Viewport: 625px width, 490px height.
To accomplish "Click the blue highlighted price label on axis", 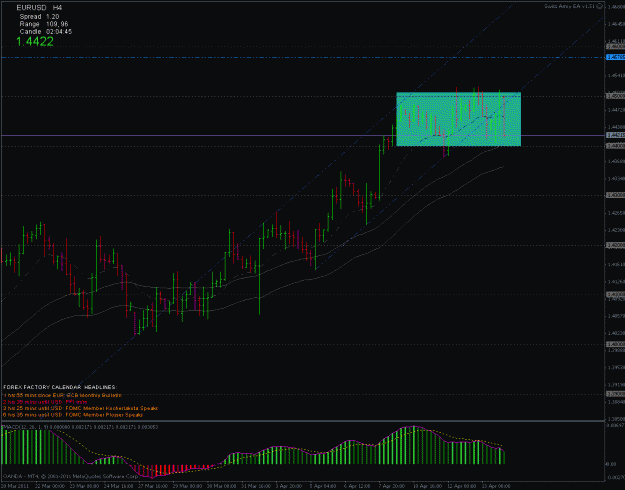I will [615, 57].
